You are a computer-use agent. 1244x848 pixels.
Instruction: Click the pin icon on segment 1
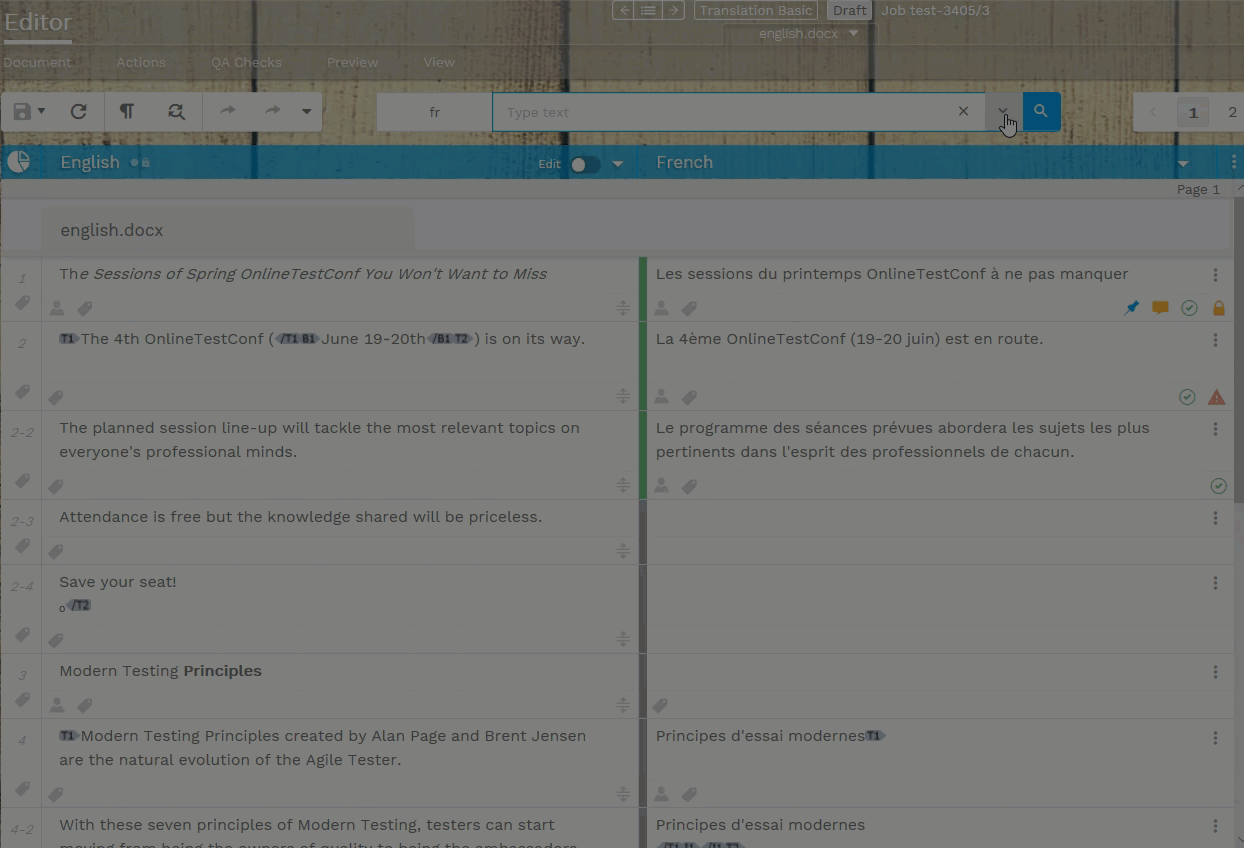pos(1131,308)
